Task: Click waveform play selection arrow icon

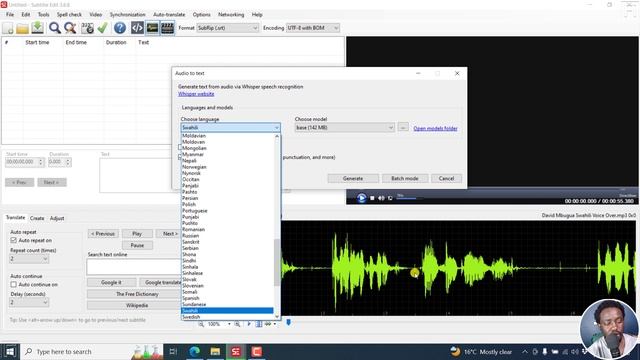Action: [249, 324]
